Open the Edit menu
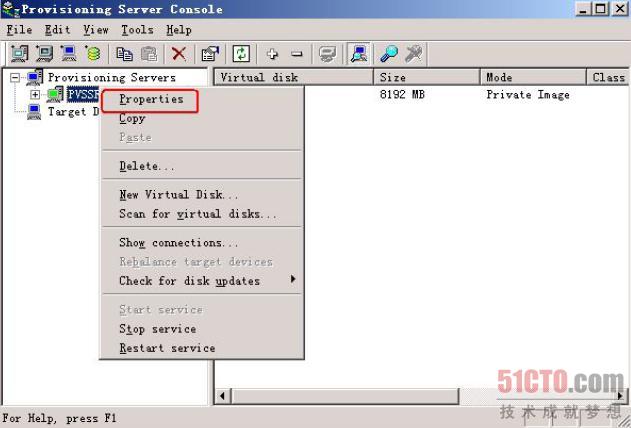 pos(57,30)
